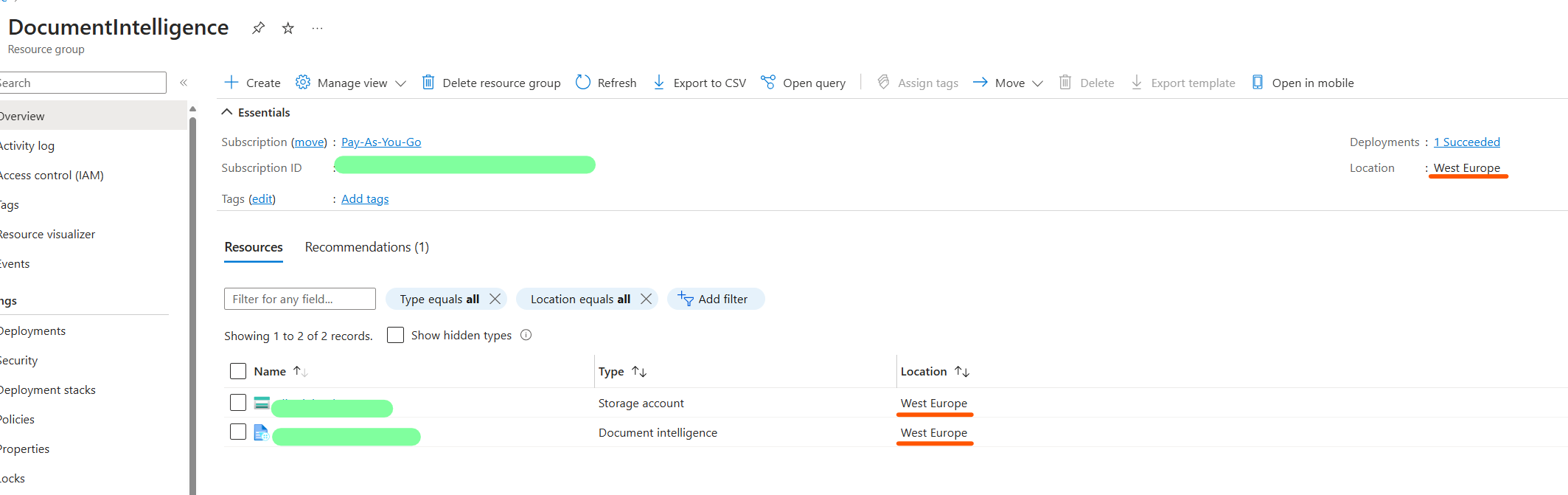Open Overview in sidebar
Image resolution: width=1568 pixels, height=495 pixels.
click(93, 116)
